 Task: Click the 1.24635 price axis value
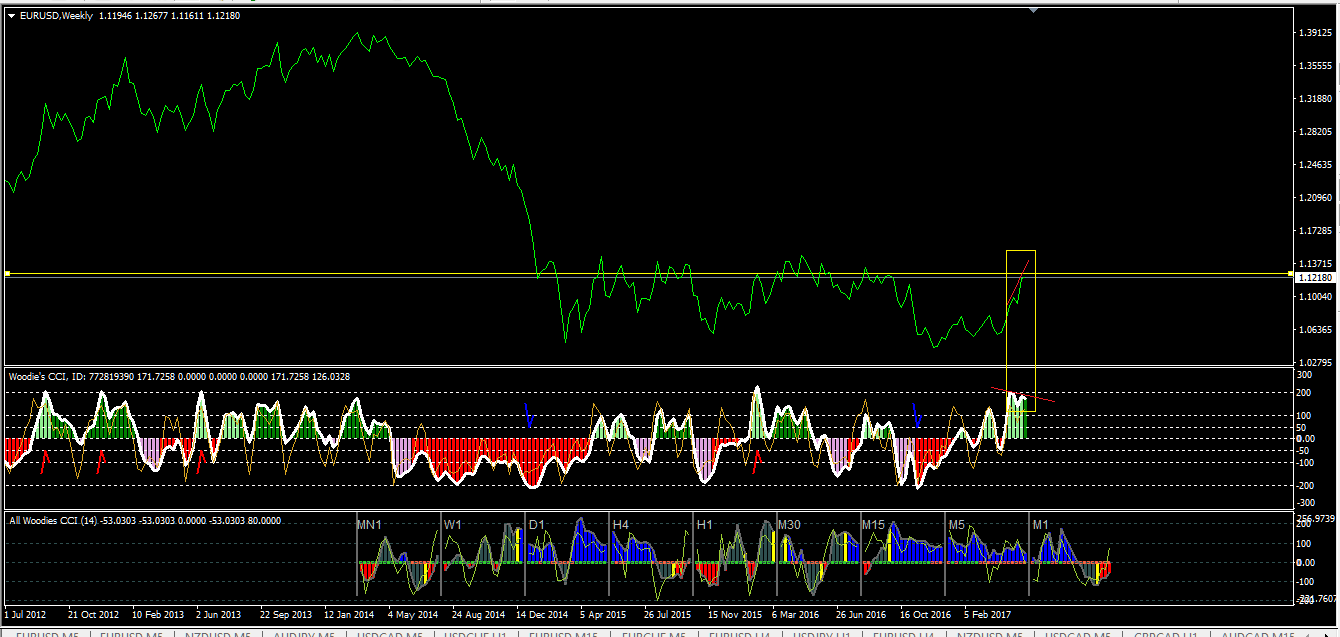[1316, 165]
